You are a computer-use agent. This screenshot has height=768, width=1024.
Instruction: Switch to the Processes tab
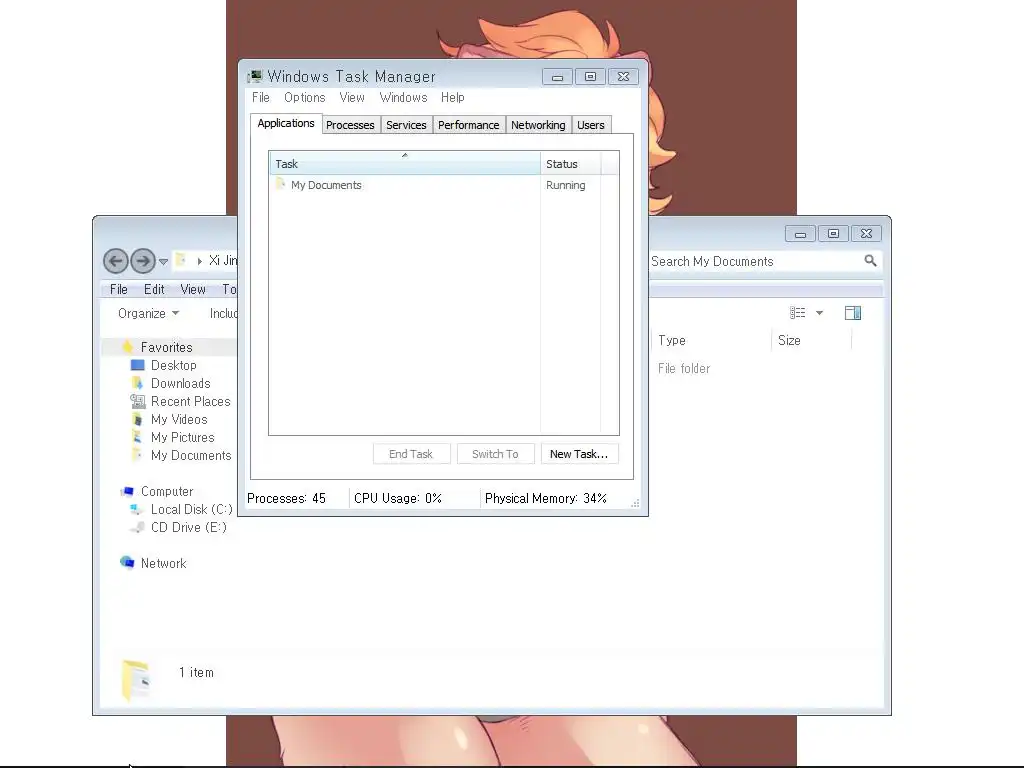[350, 125]
